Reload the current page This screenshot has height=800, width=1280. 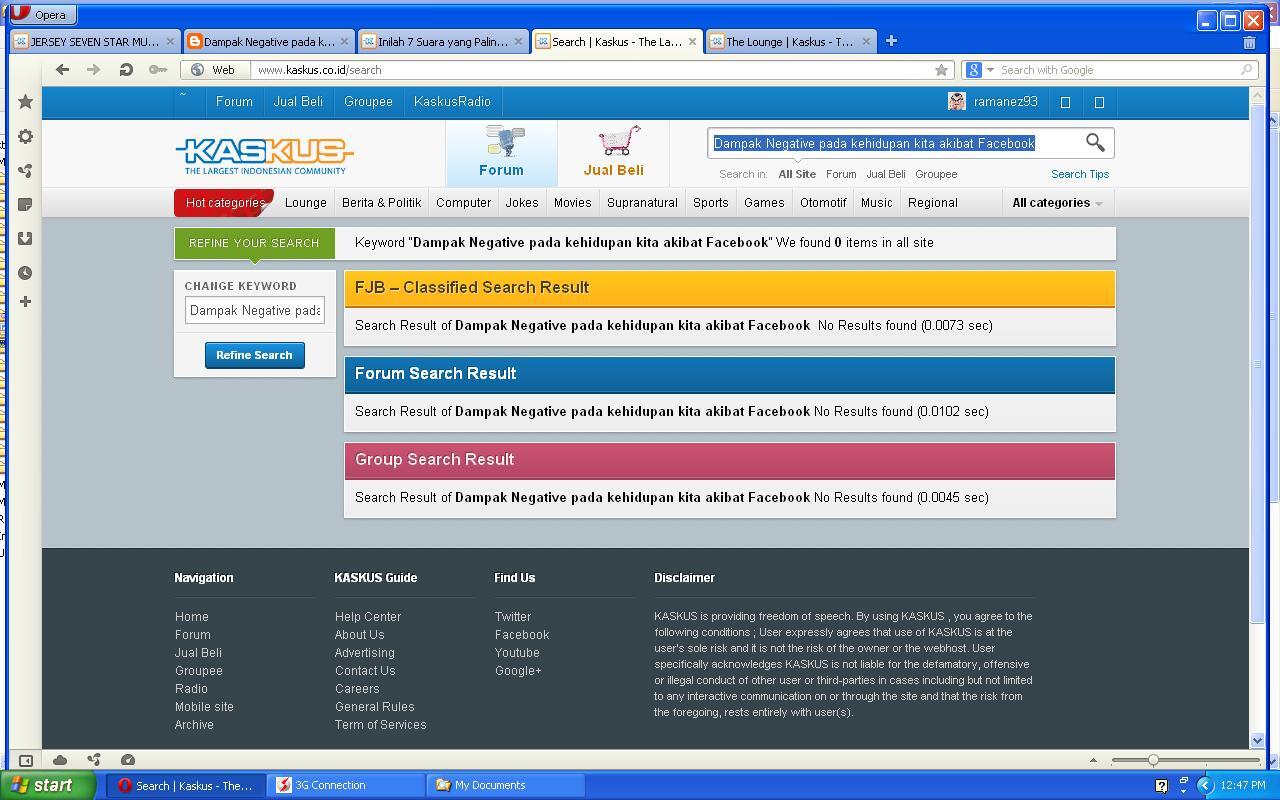(125, 70)
